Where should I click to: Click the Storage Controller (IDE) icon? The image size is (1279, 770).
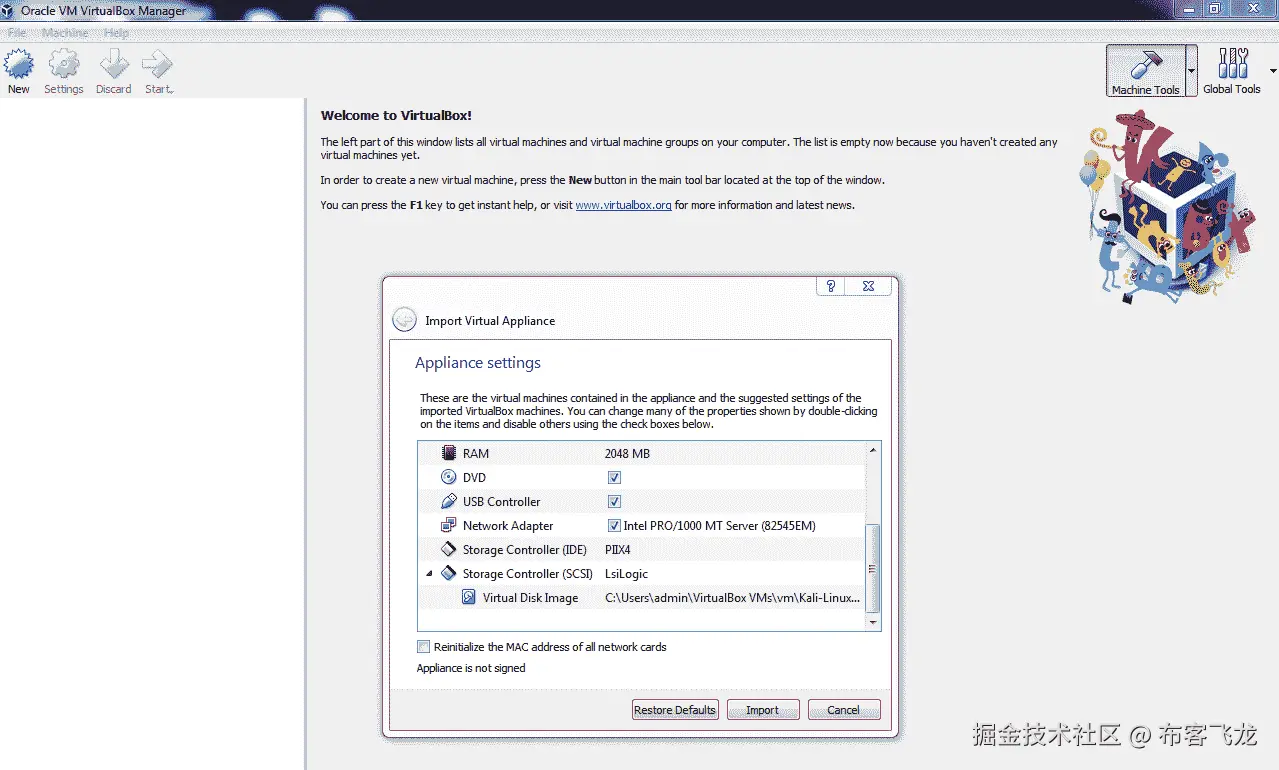point(449,549)
